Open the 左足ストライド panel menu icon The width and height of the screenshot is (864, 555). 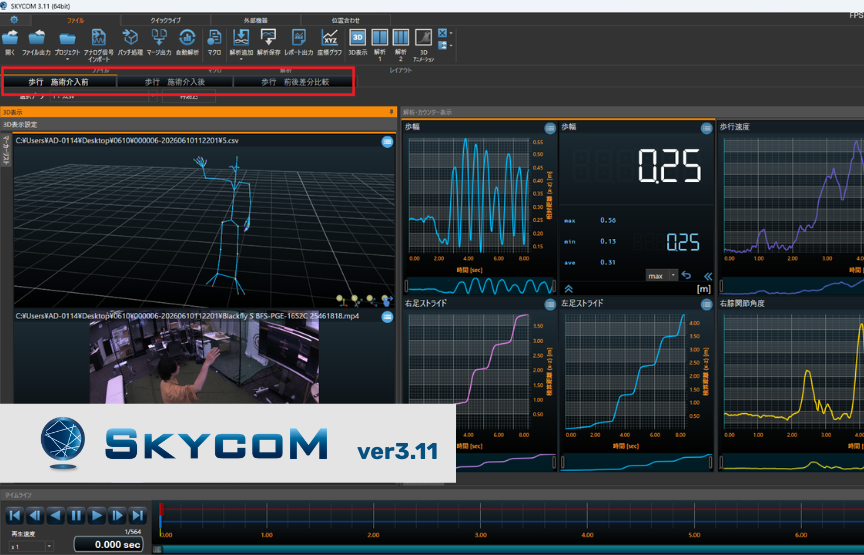(x=706, y=304)
